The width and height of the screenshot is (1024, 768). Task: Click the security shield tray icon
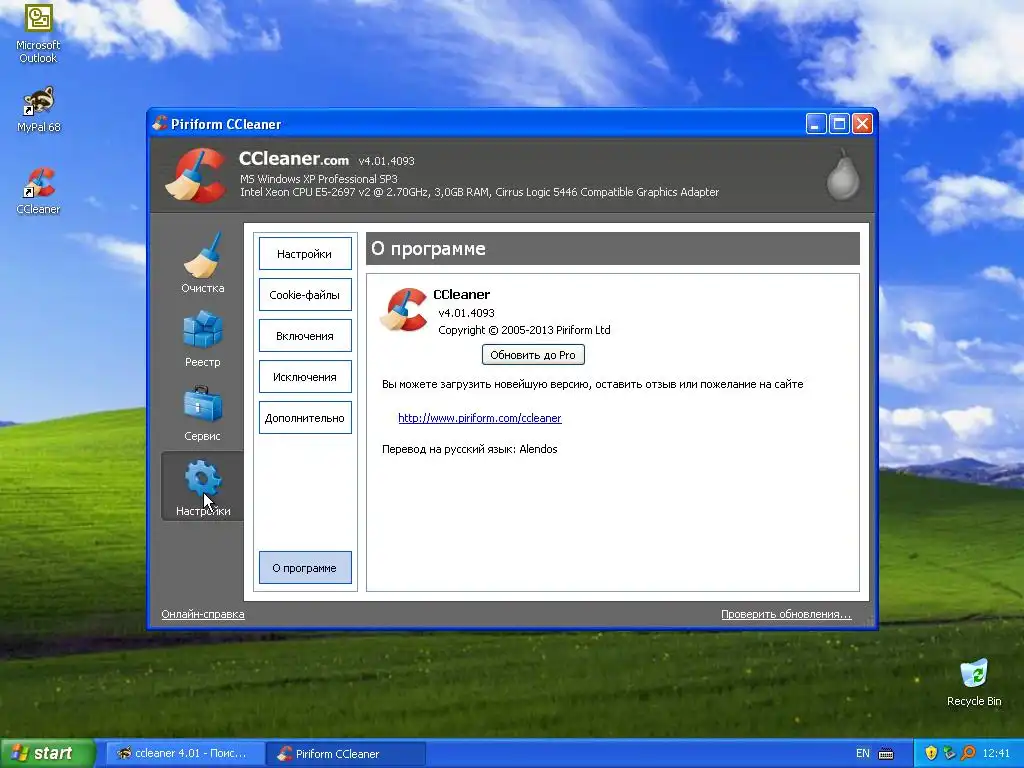pyautogui.click(x=931, y=753)
